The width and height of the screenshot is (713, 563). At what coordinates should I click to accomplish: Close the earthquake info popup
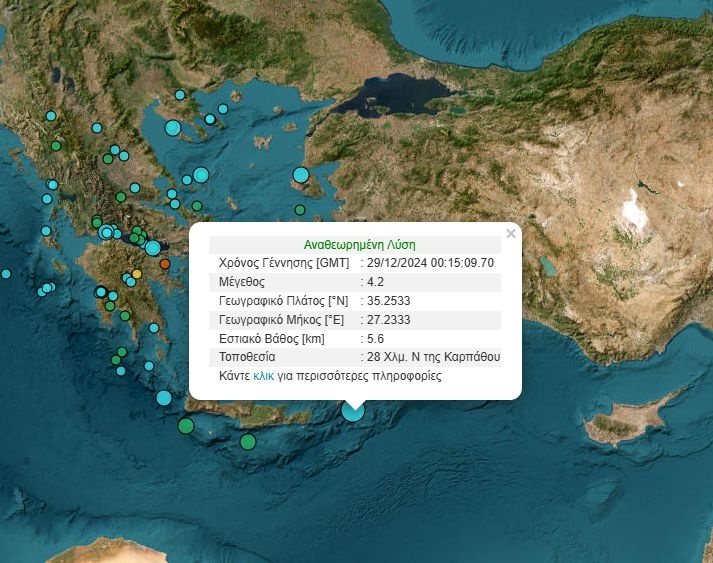point(511,234)
